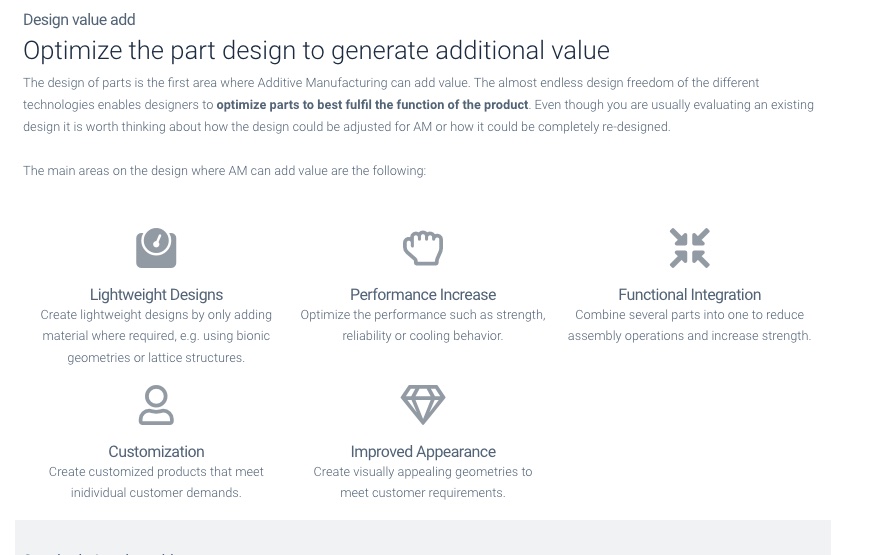The image size is (871, 555).
Task: Click the gray panel at the page bottom
Action: (x=423, y=537)
